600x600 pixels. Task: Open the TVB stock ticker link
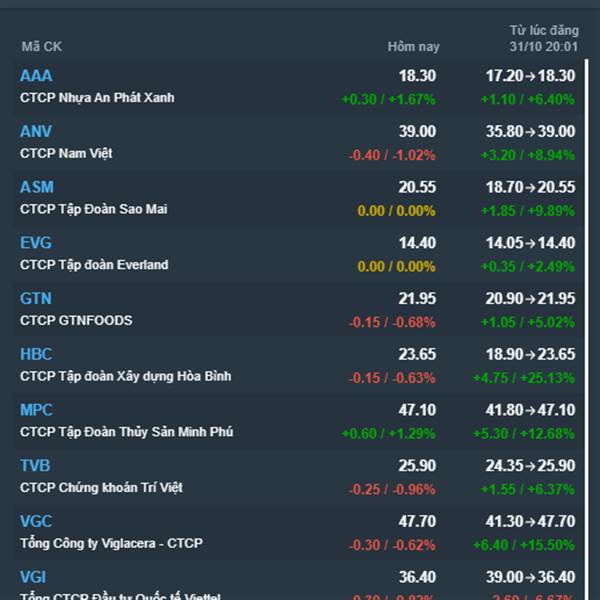click(x=35, y=465)
